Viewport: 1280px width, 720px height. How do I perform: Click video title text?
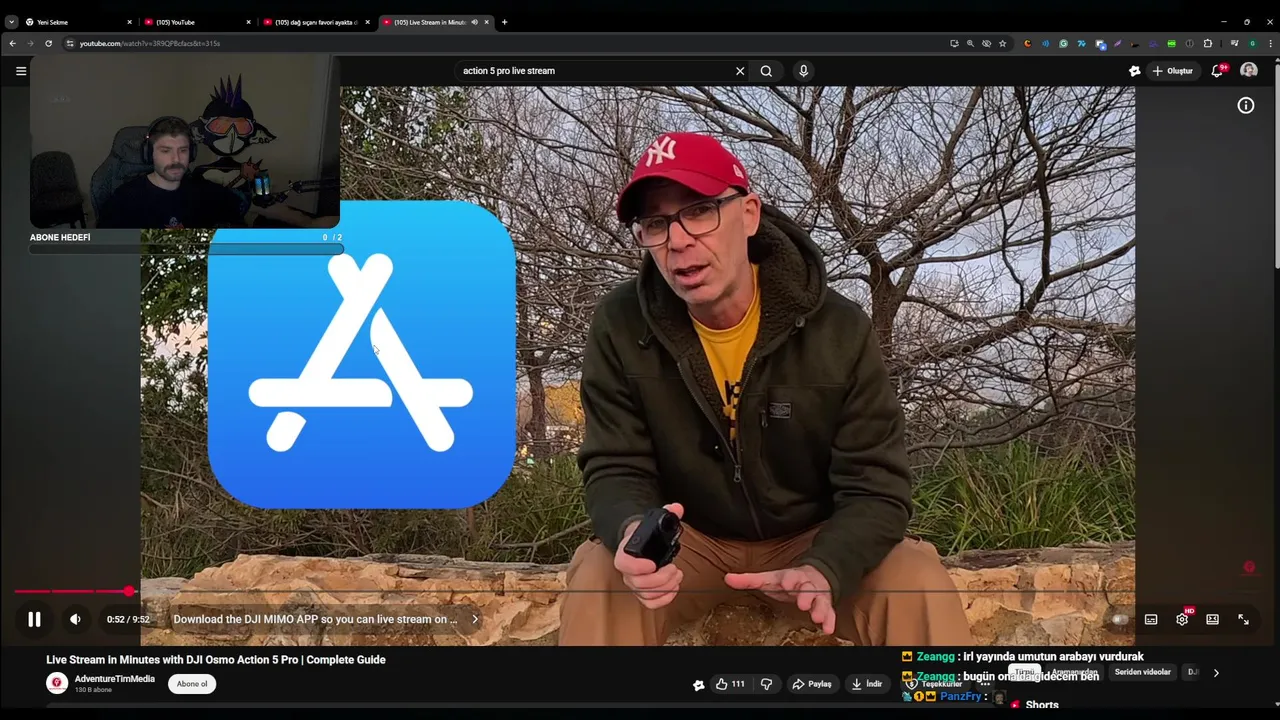(x=216, y=660)
